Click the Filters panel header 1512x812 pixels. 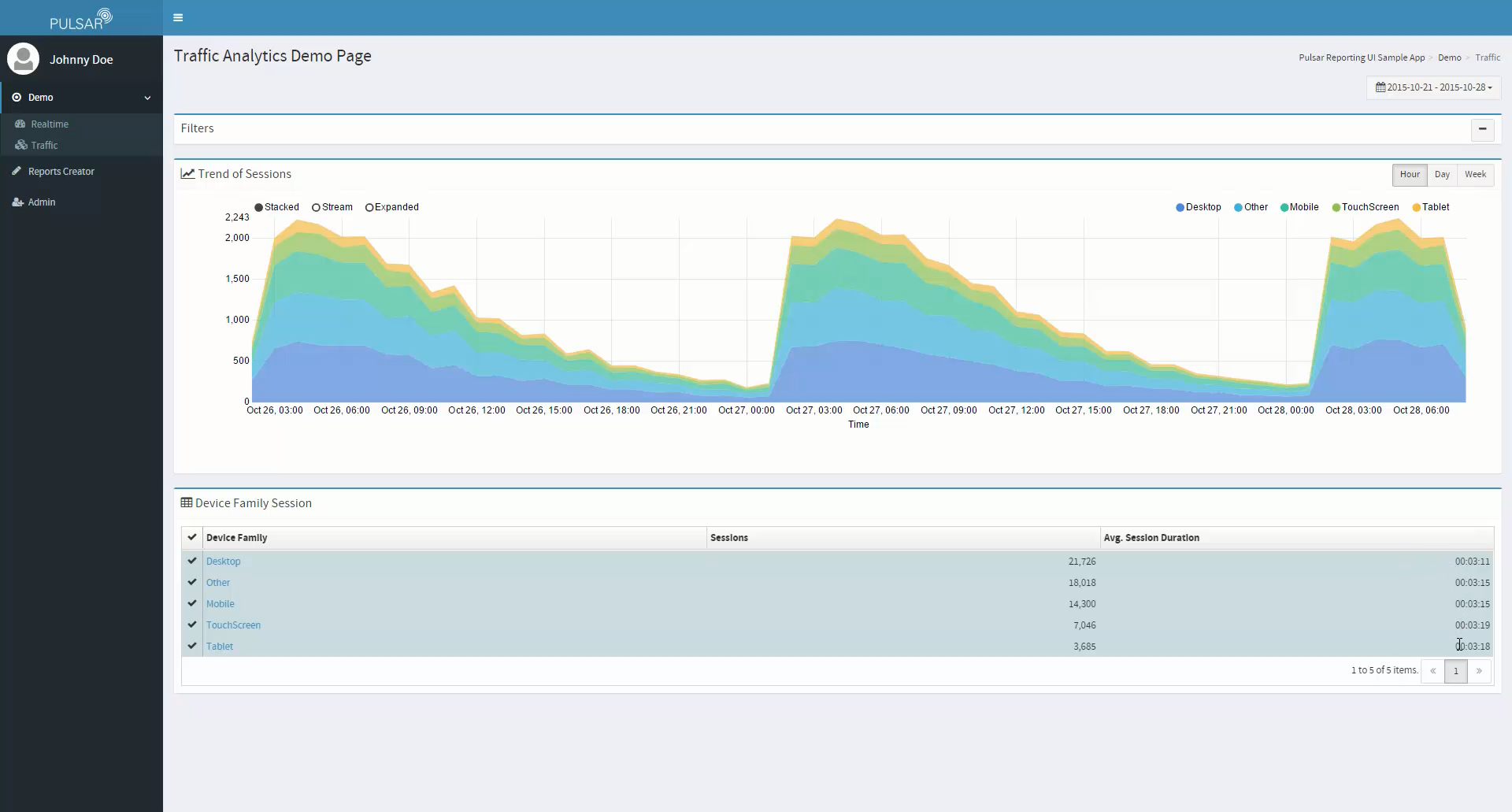[837, 129]
